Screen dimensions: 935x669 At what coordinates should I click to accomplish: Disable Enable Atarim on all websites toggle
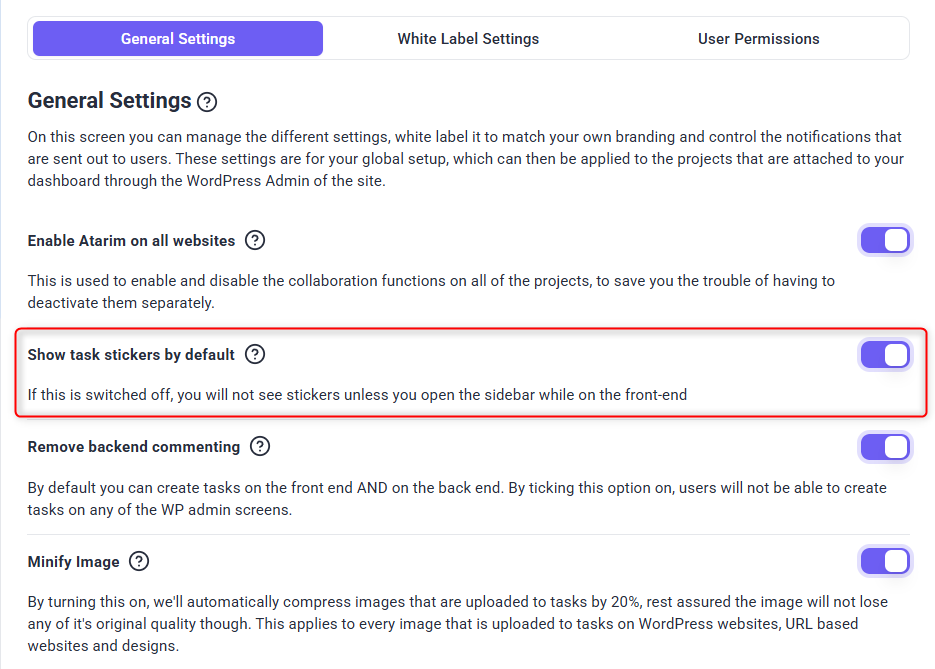click(x=885, y=240)
